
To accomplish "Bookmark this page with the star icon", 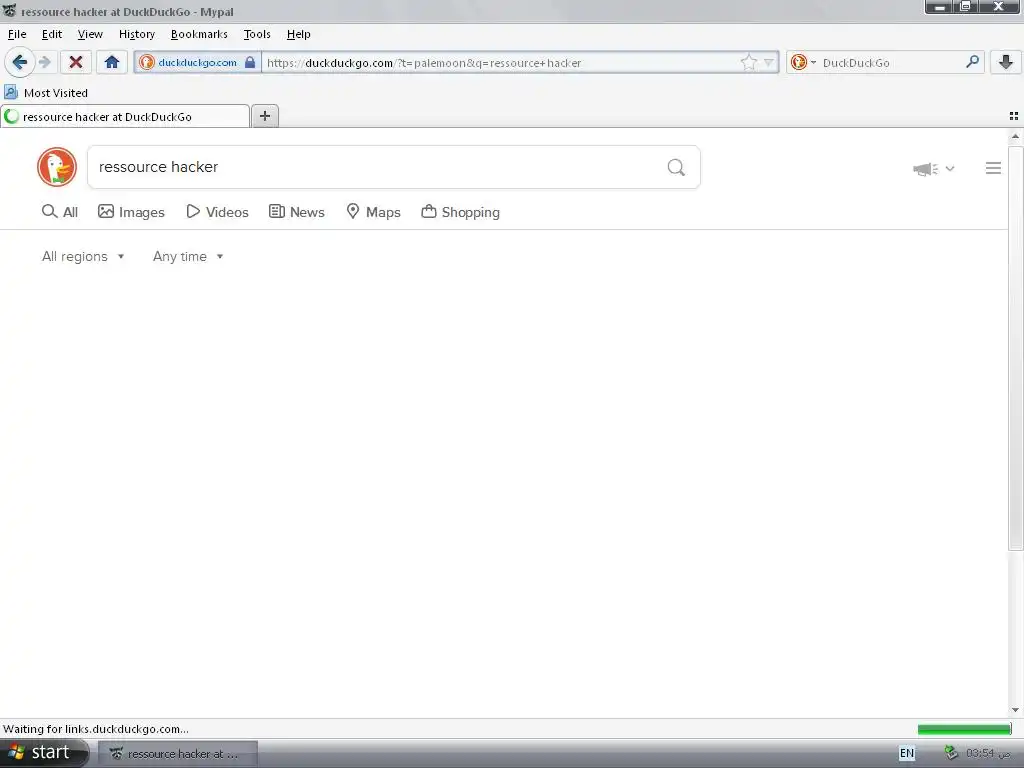I will [748, 63].
